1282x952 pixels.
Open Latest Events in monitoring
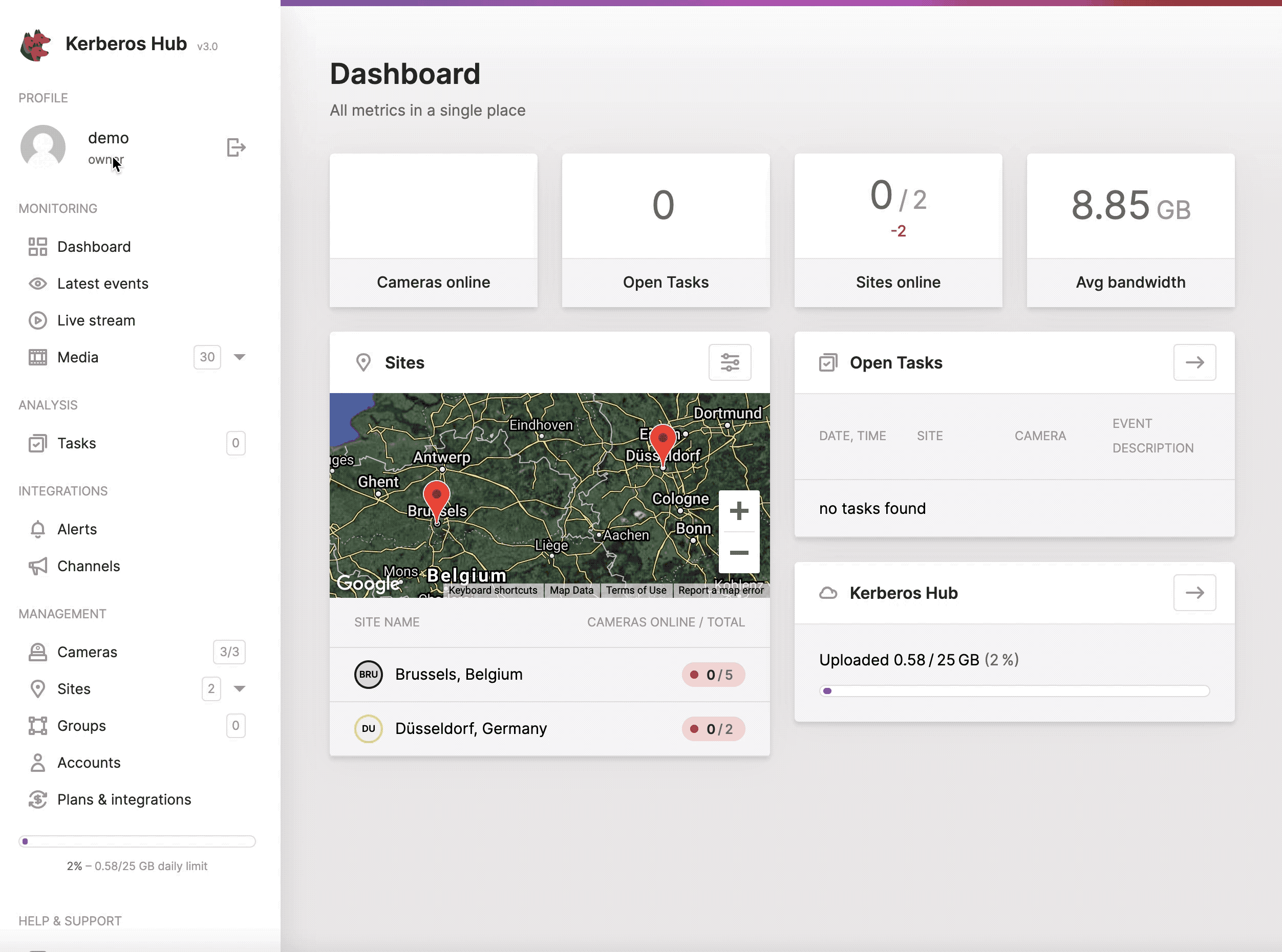103,283
